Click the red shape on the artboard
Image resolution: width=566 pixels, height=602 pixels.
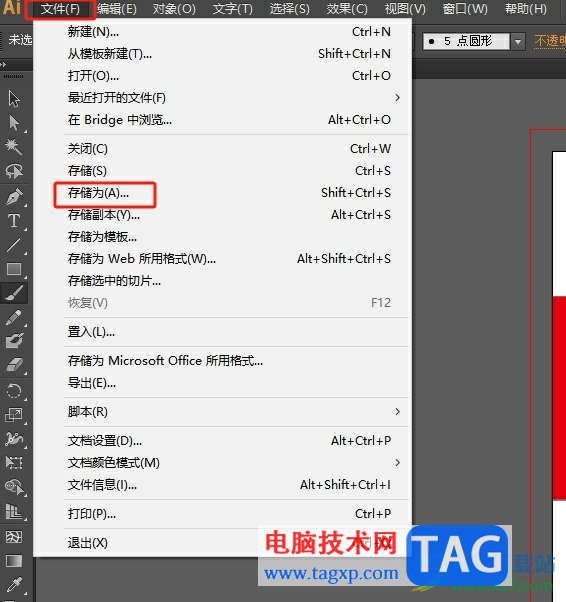(559, 397)
